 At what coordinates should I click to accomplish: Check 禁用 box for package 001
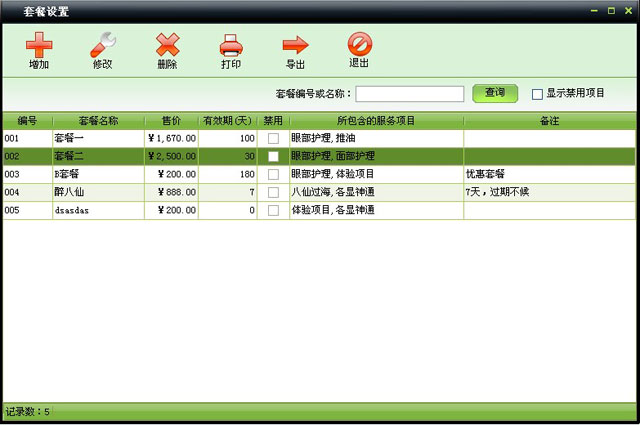tap(273, 138)
